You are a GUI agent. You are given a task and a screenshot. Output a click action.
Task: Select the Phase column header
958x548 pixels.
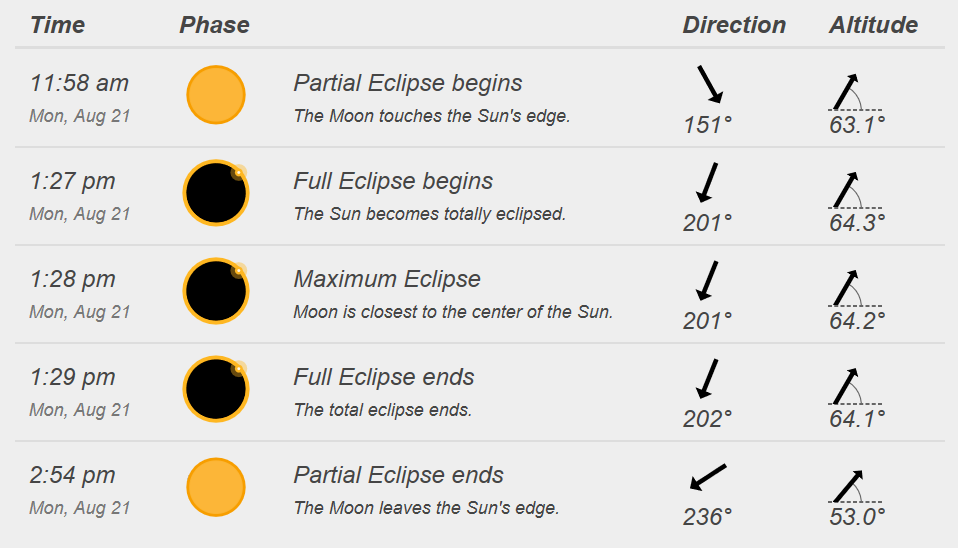tap(214, 25)
